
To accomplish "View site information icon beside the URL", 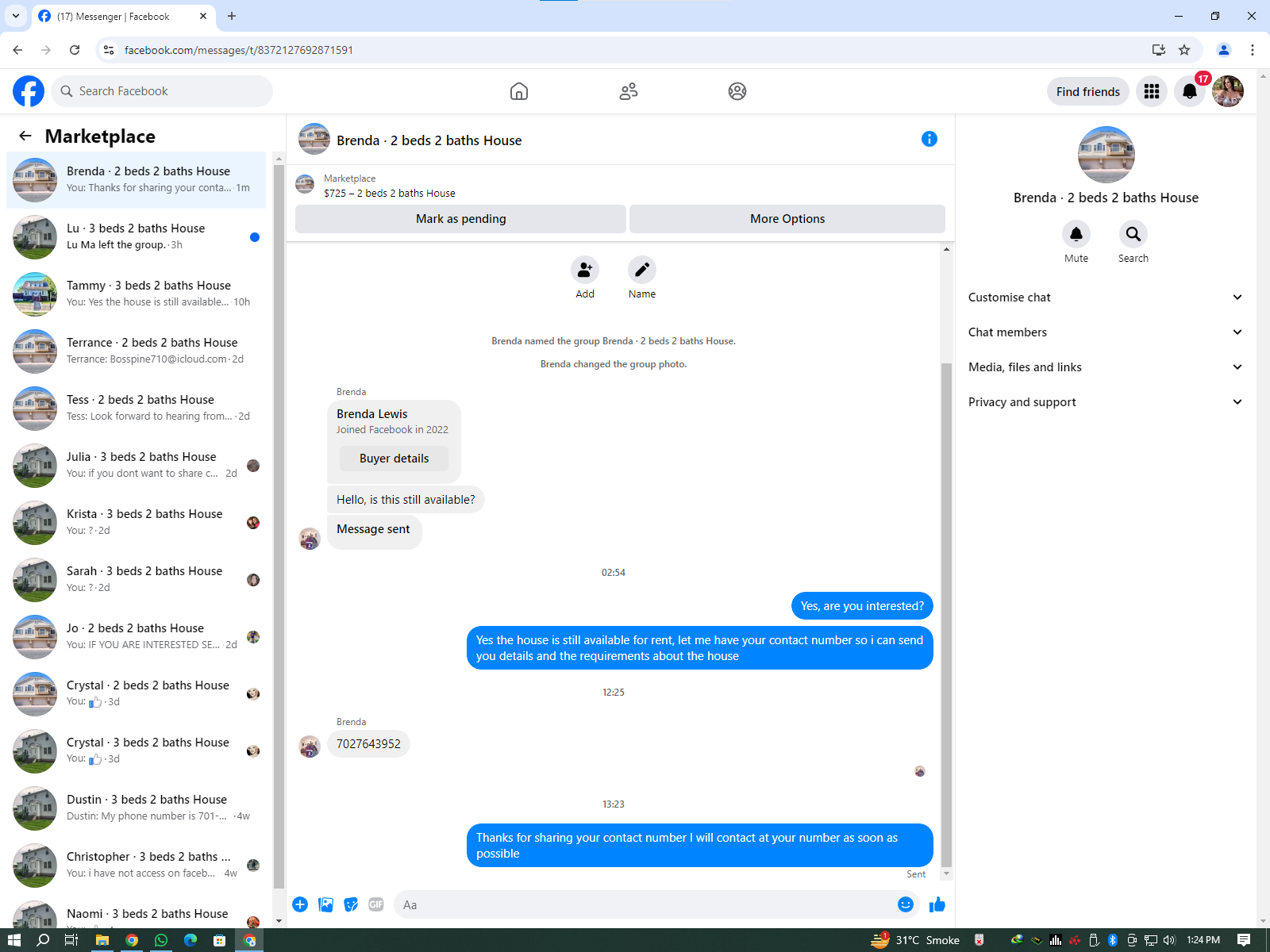I will click(109, 50).
